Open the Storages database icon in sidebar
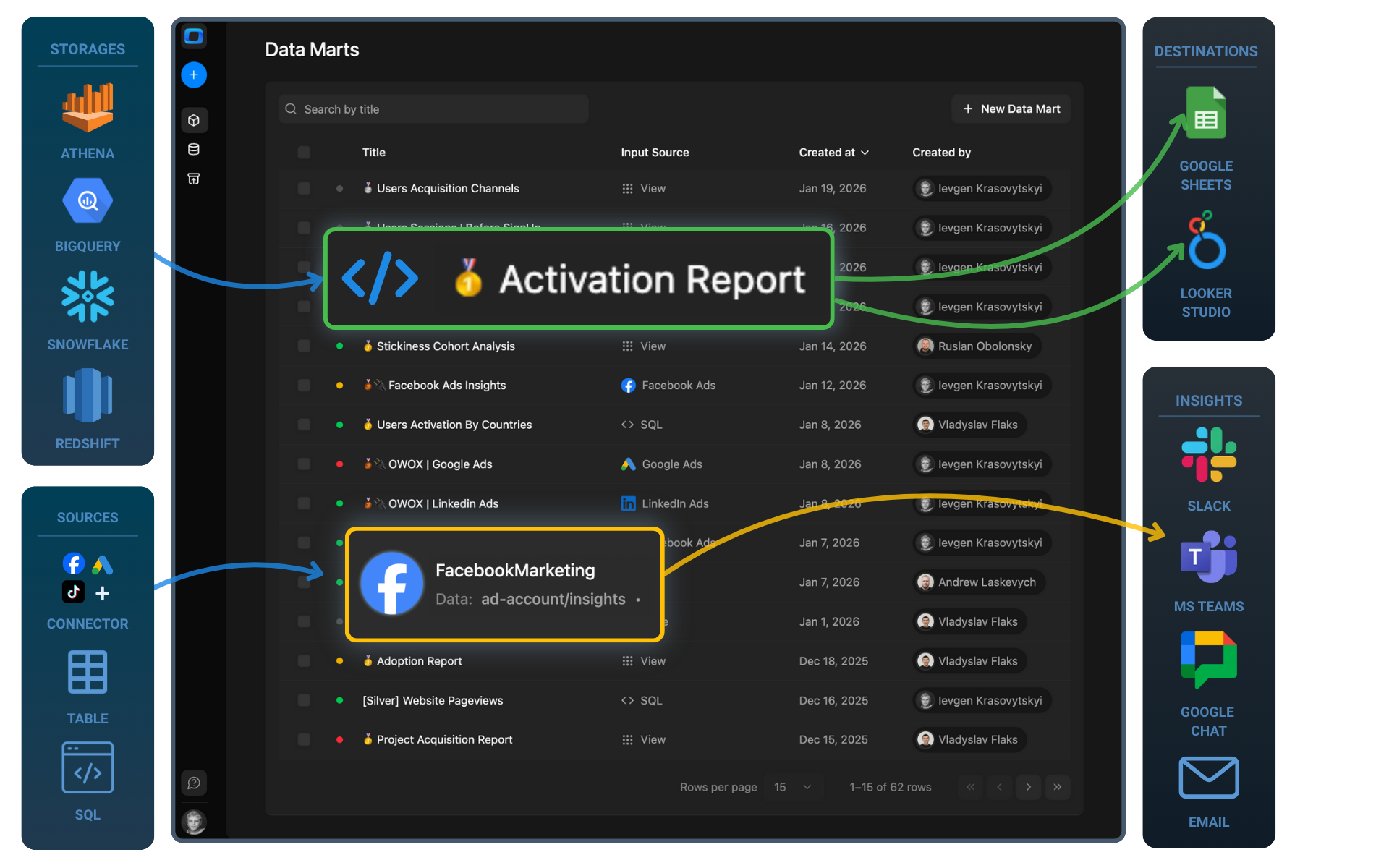 [x=194, y=149]
